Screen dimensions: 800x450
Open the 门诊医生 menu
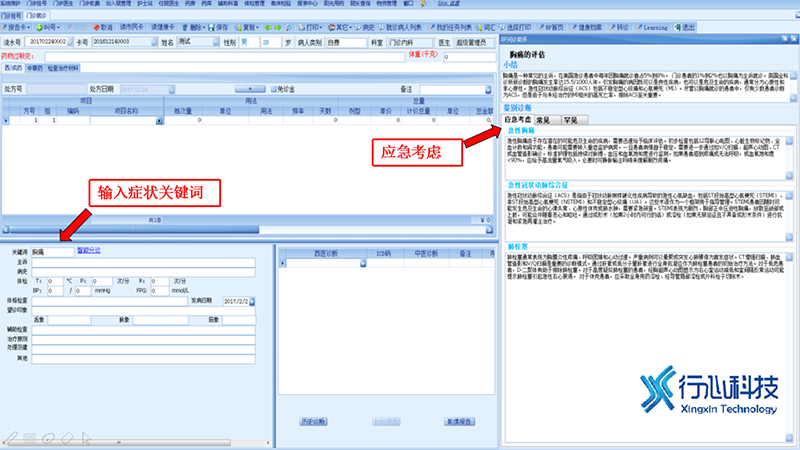(x=63, y=4)
